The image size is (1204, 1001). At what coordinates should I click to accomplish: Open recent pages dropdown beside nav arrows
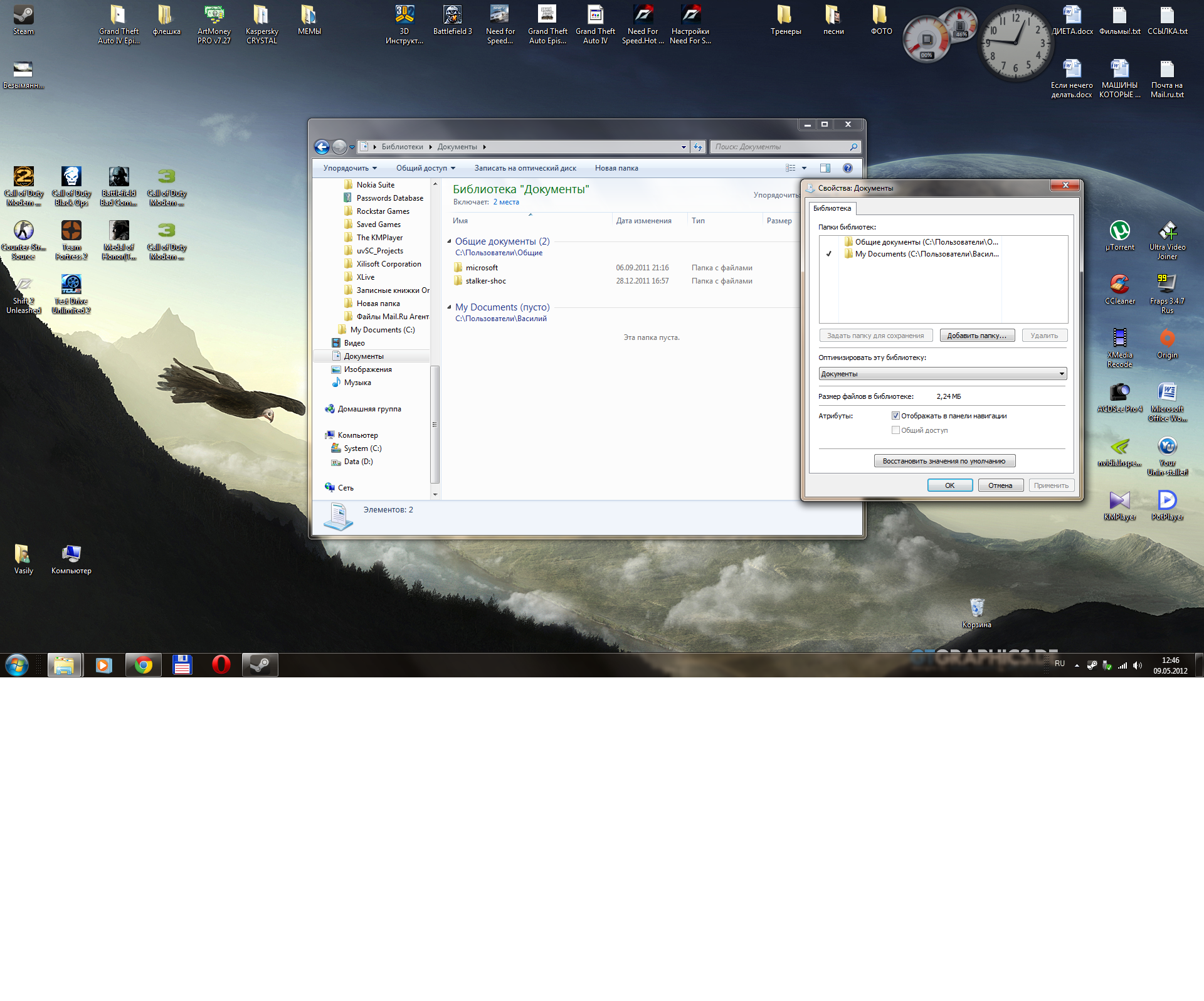pyautogui.click(x=352, y=147)
